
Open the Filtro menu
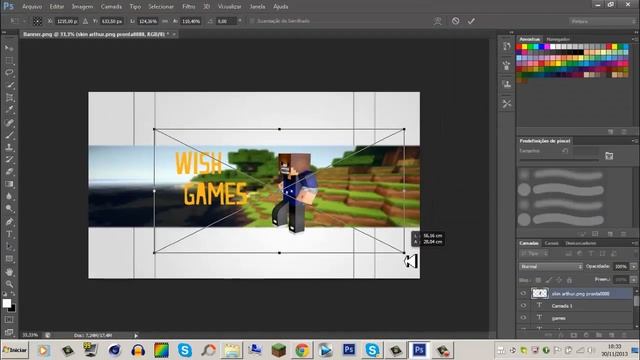pos(188,7)
